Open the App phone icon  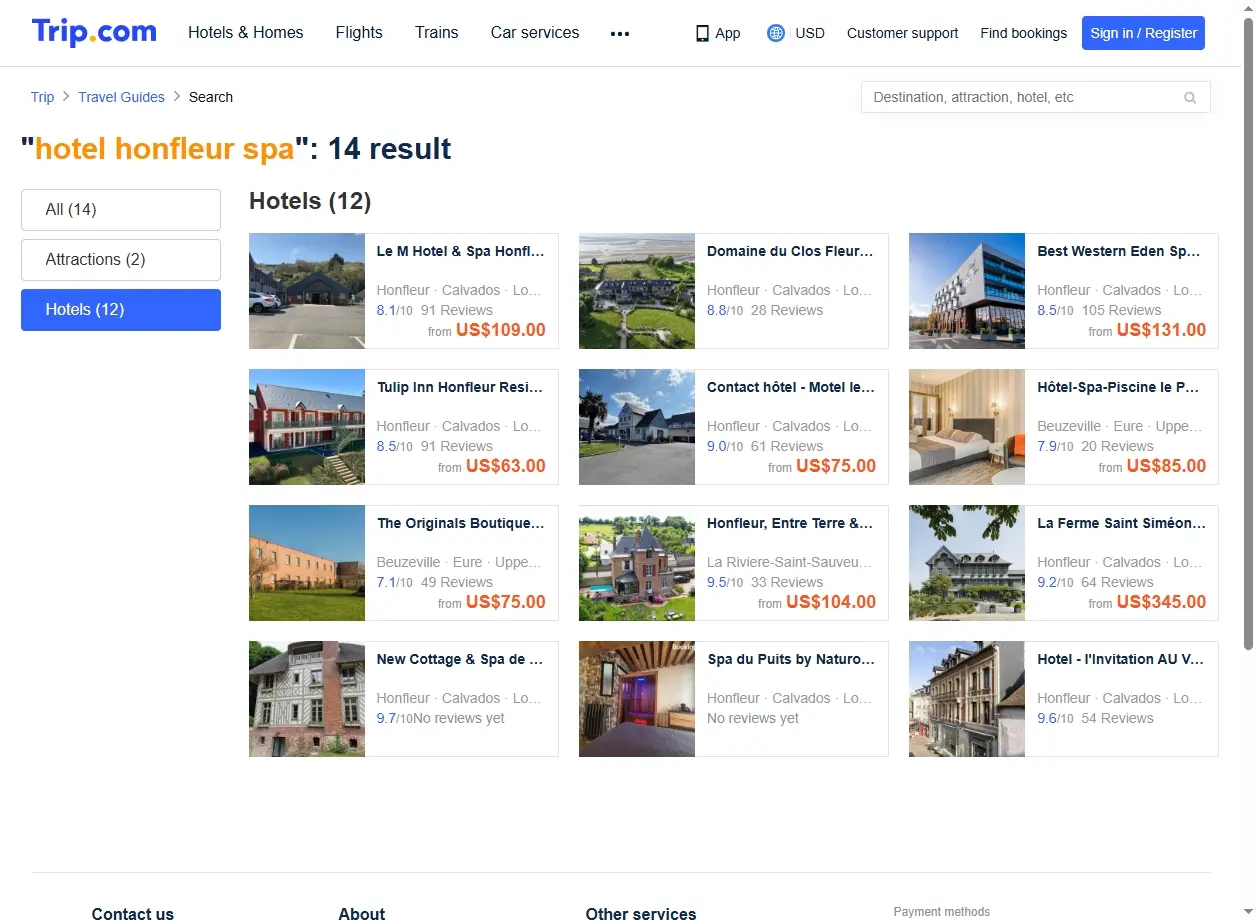pyautogui.click(x=702, y=33)
